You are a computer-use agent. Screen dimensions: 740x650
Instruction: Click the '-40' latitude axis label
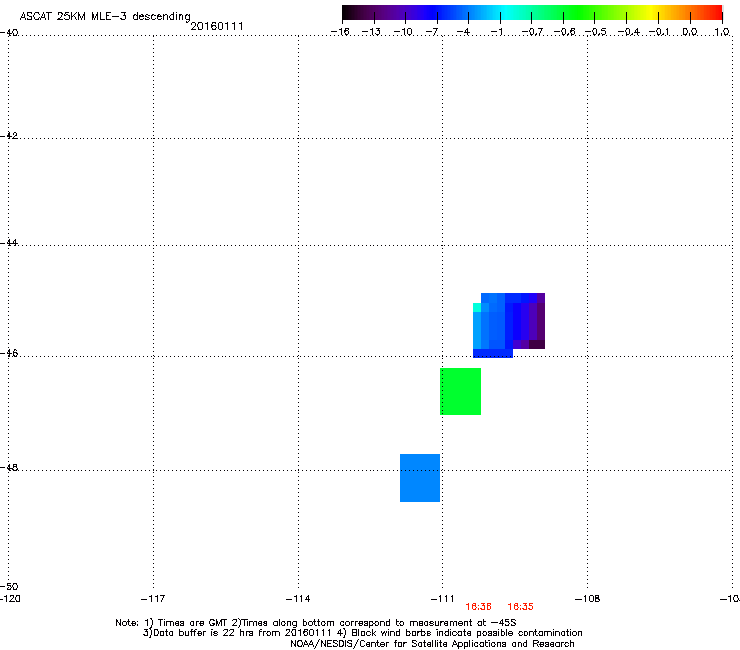(x=9, y=32)
